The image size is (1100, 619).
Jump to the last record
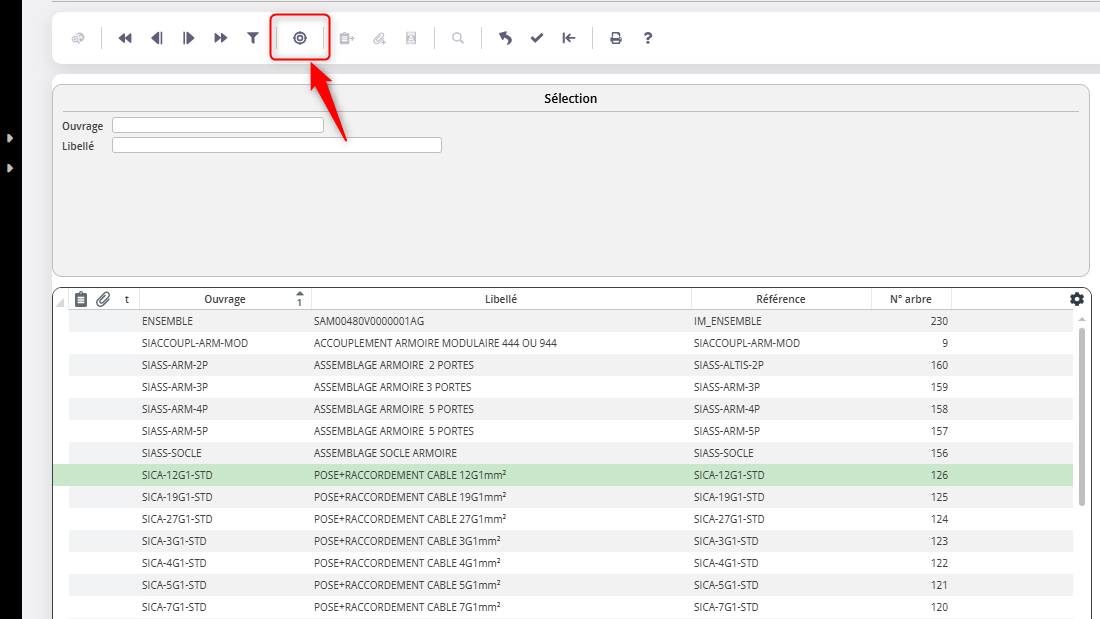pyautogui.click(x=220, y=38)
